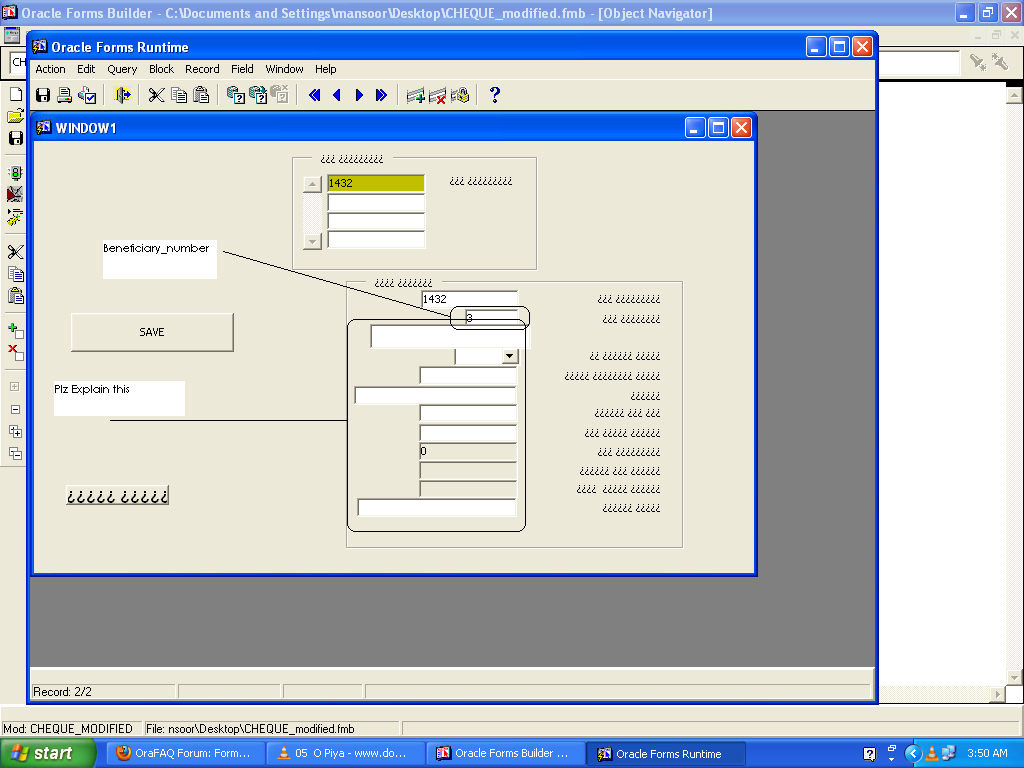Switch to OraFAQ Forum taskbar item

[185, 754]
